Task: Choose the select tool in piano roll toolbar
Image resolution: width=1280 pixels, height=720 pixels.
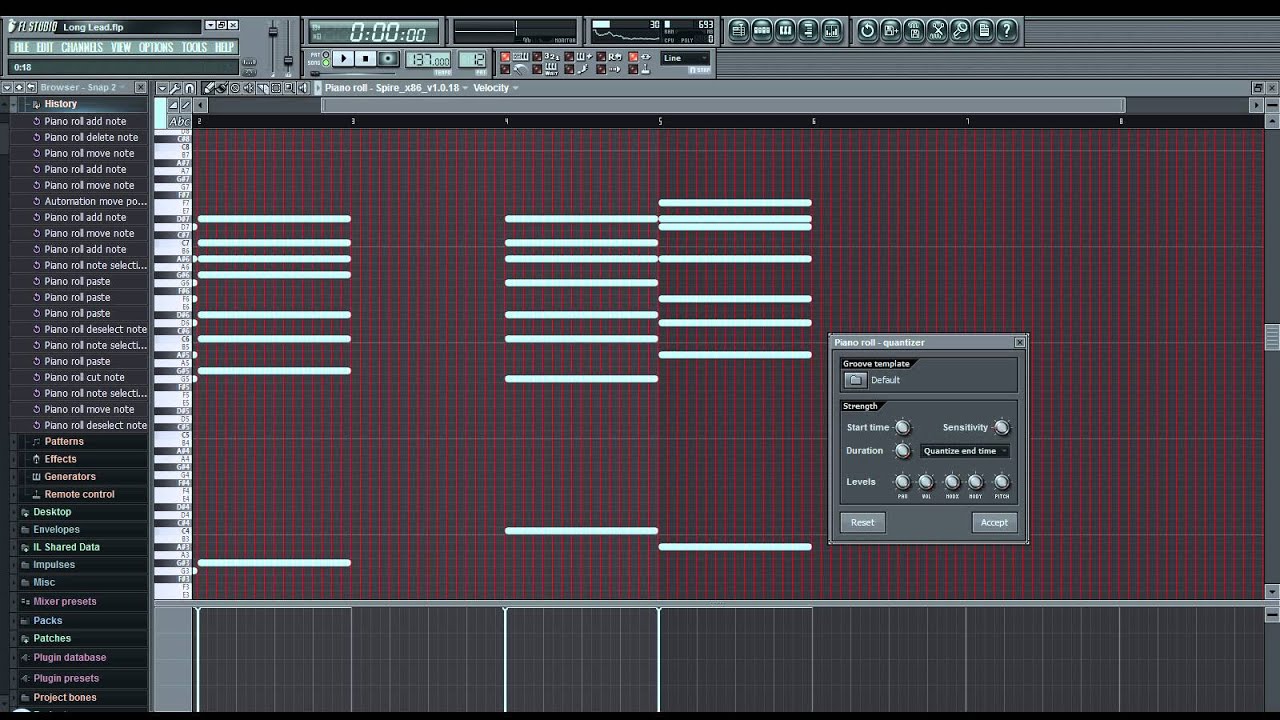Action: [x=276, y=88]
